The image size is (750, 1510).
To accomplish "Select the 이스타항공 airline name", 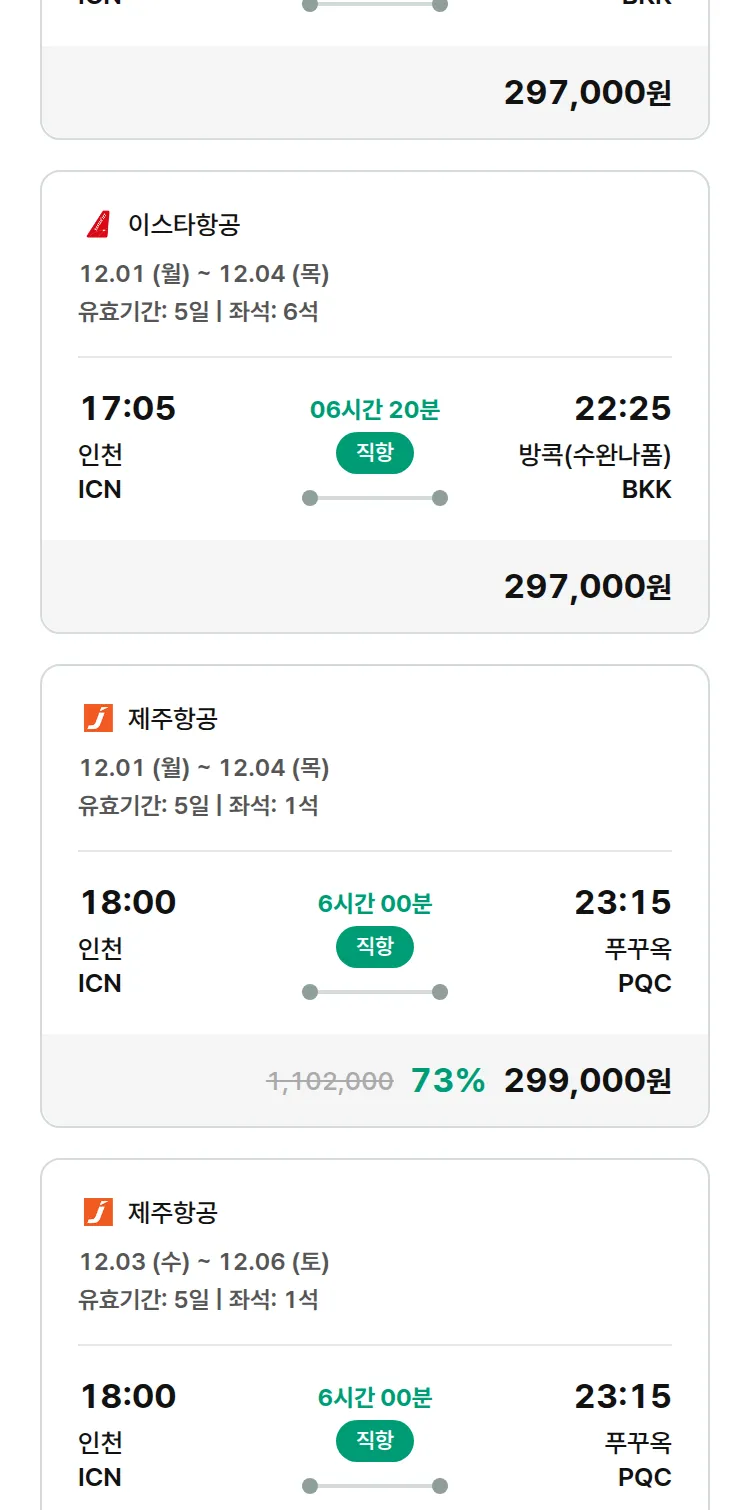I will pos(184,225).
